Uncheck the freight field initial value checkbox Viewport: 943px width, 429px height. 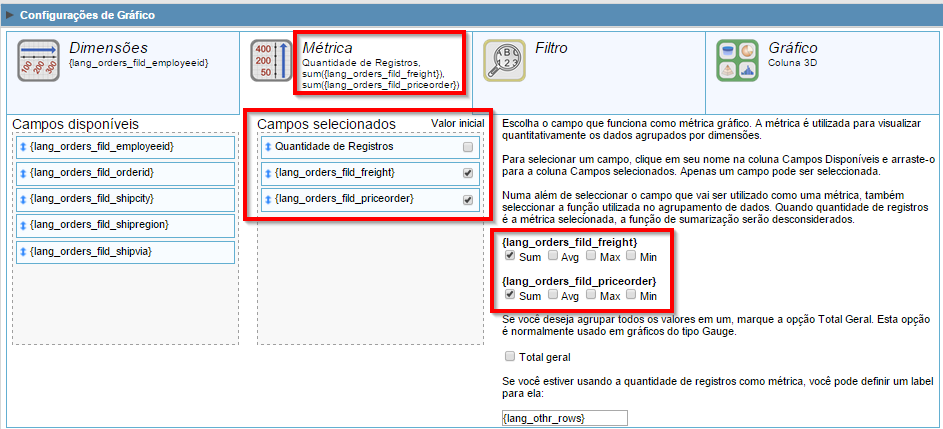point(468,174)
